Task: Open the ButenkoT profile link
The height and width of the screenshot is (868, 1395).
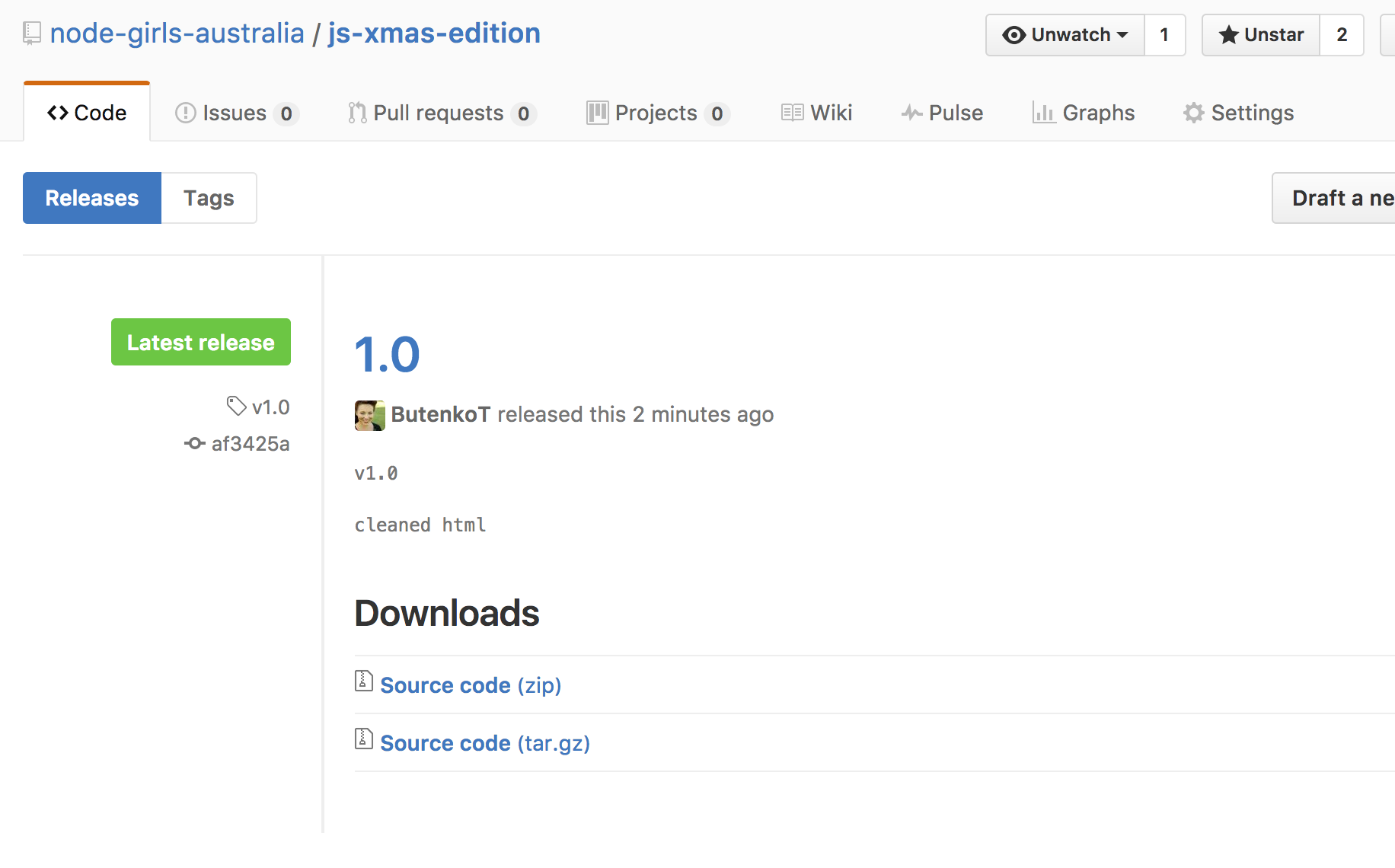Action: coord(441,414)
